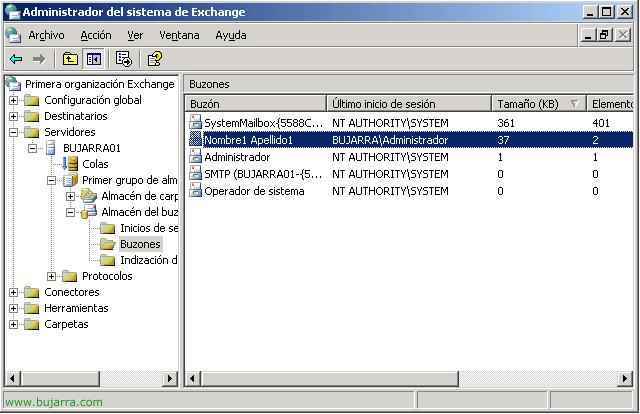Click the Up one level folder icon
640x414 pixels.
[x=70, y=59]
